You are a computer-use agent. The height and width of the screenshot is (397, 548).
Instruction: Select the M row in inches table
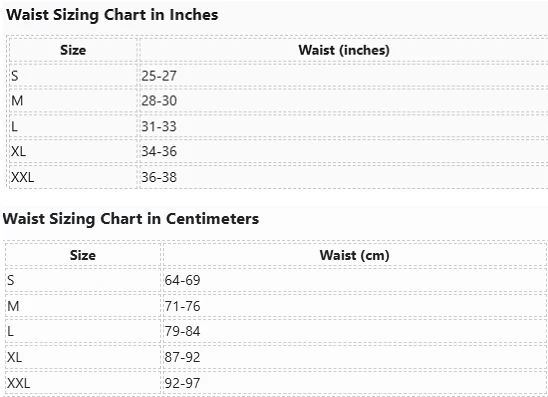279,101
